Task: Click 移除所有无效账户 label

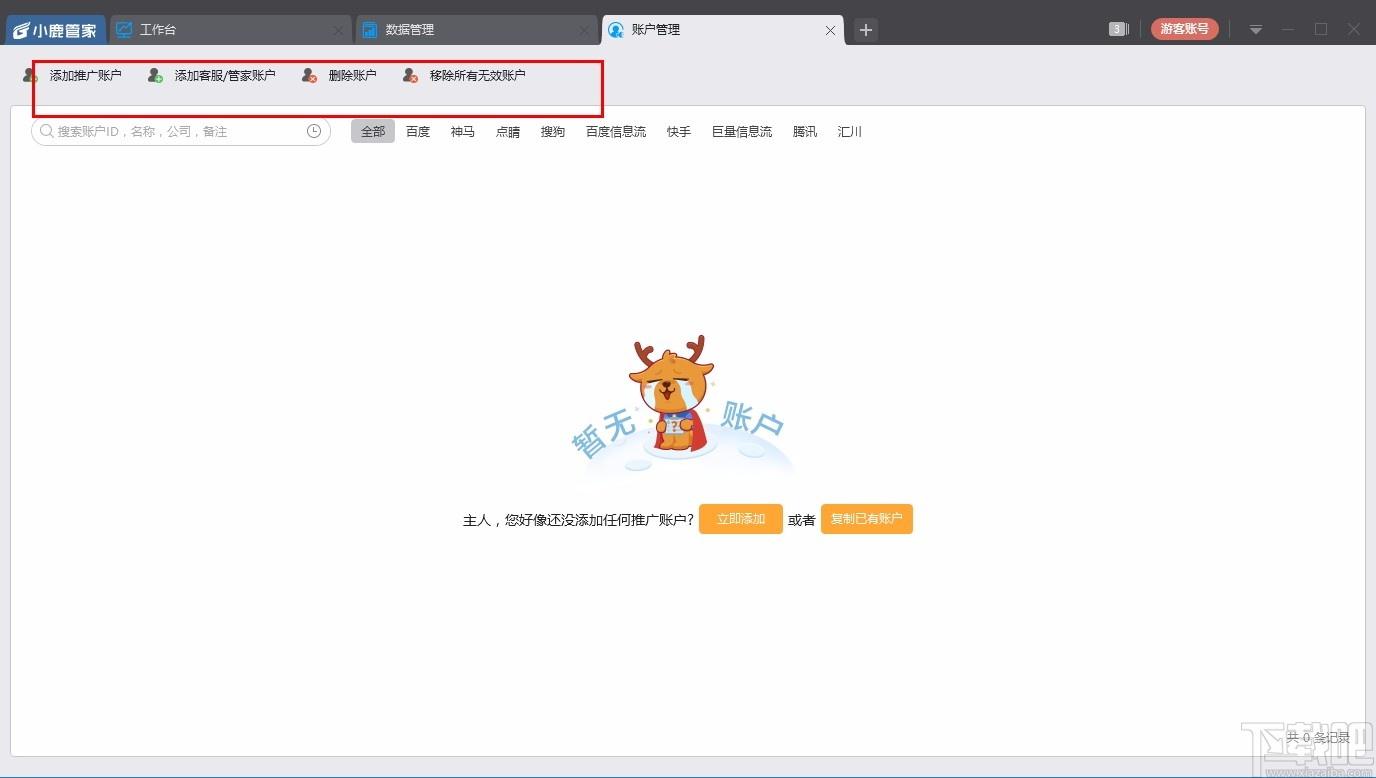Action: pos(478,75)
